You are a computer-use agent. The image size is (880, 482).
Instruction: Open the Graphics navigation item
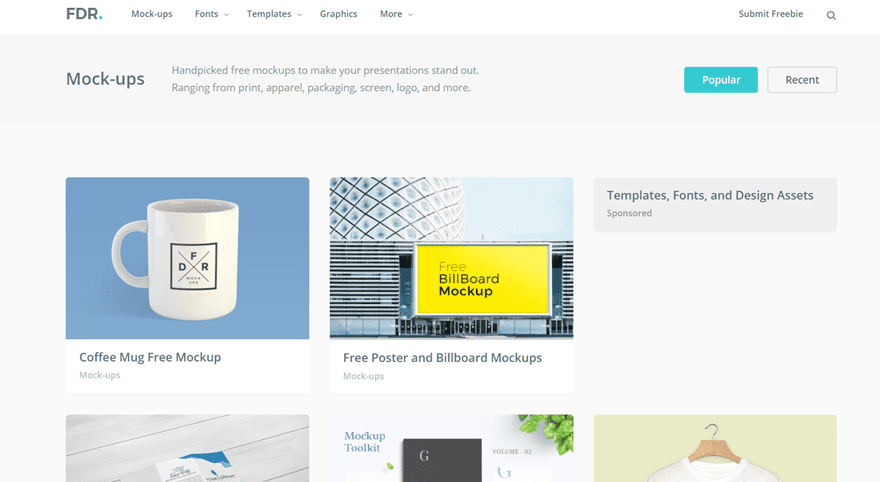tap(338, 14)
